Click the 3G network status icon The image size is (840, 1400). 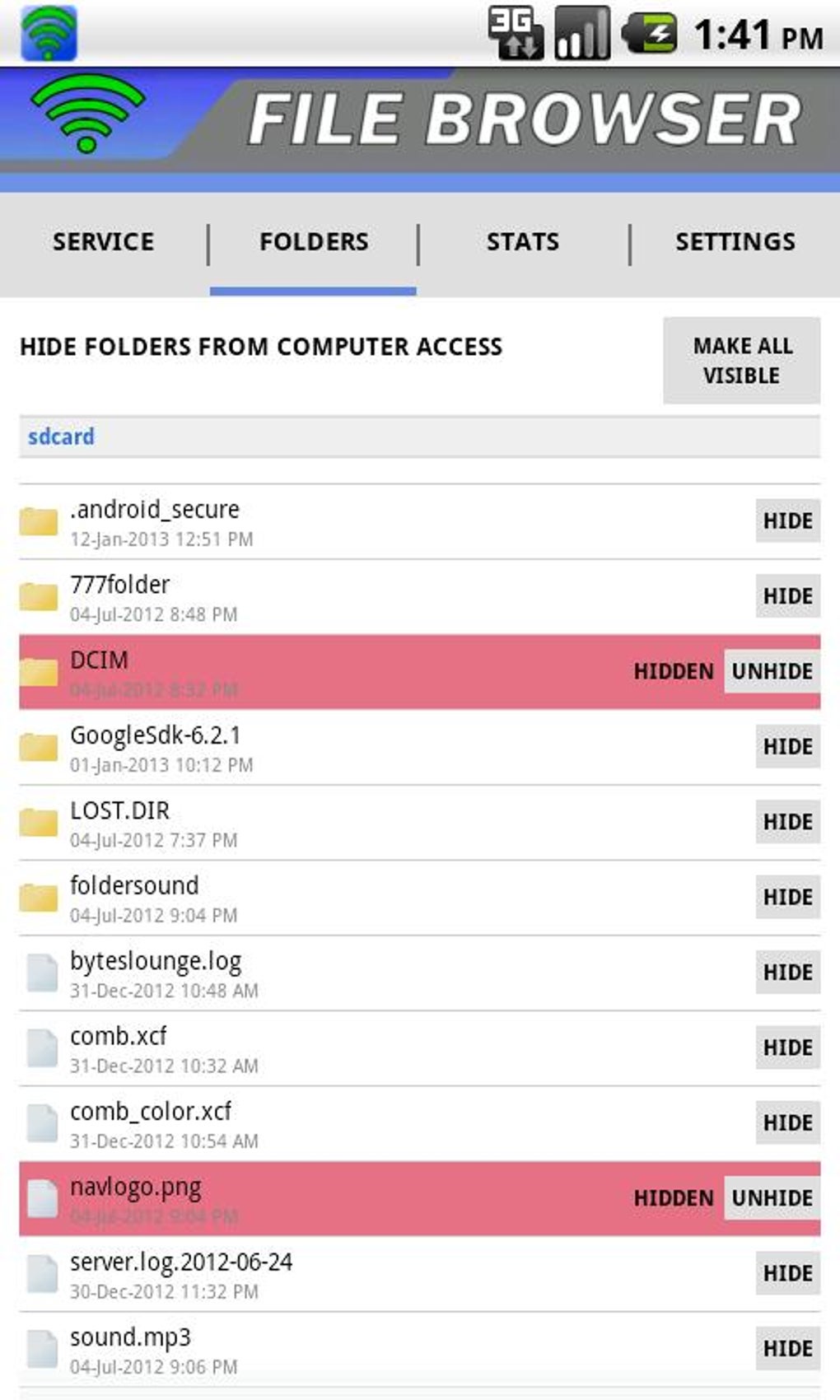(x=515, y=34)
